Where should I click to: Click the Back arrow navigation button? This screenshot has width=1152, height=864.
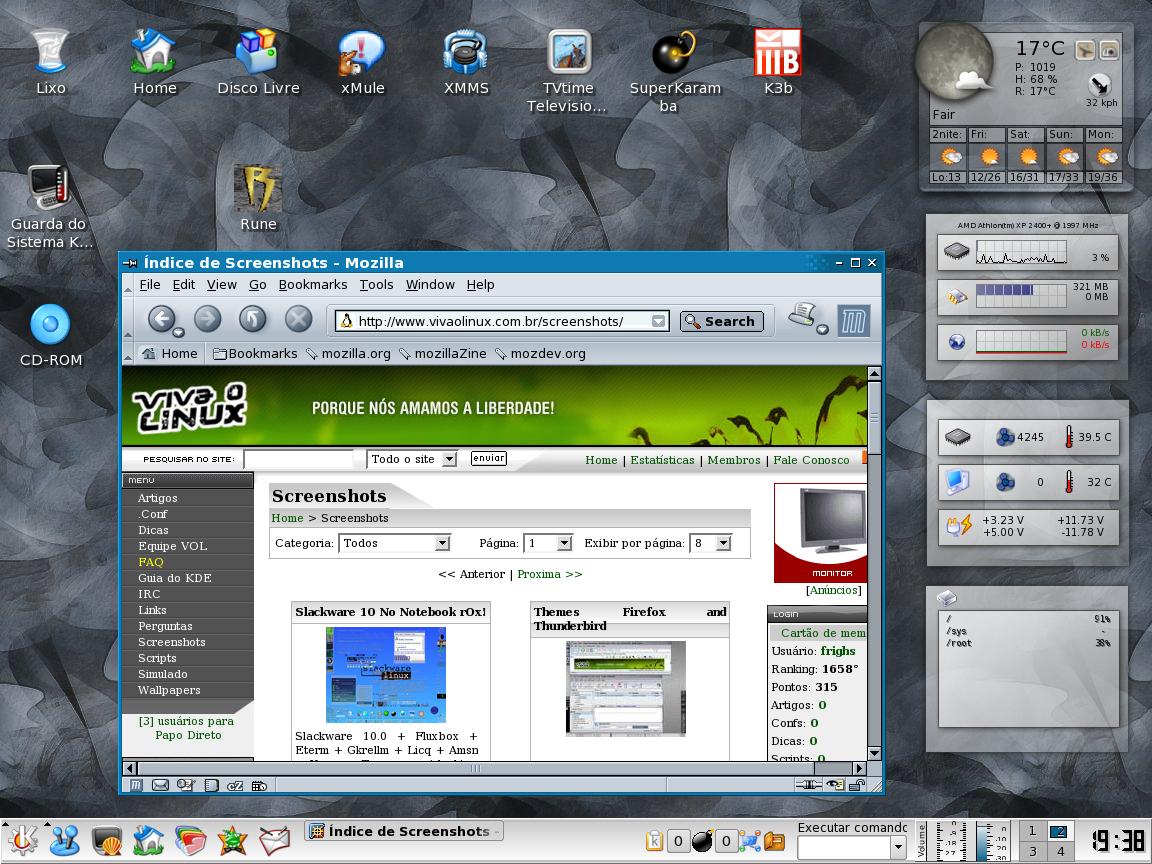(x=161, y=319)
